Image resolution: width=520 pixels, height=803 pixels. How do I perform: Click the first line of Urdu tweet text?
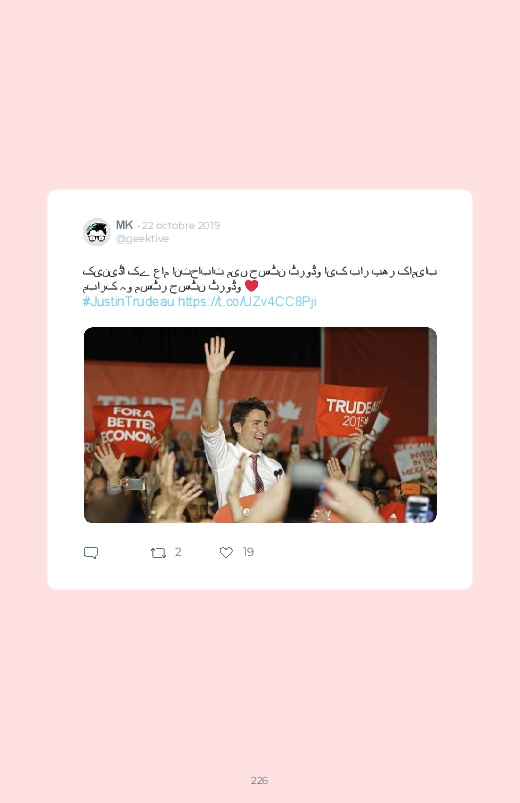point(260,271)
